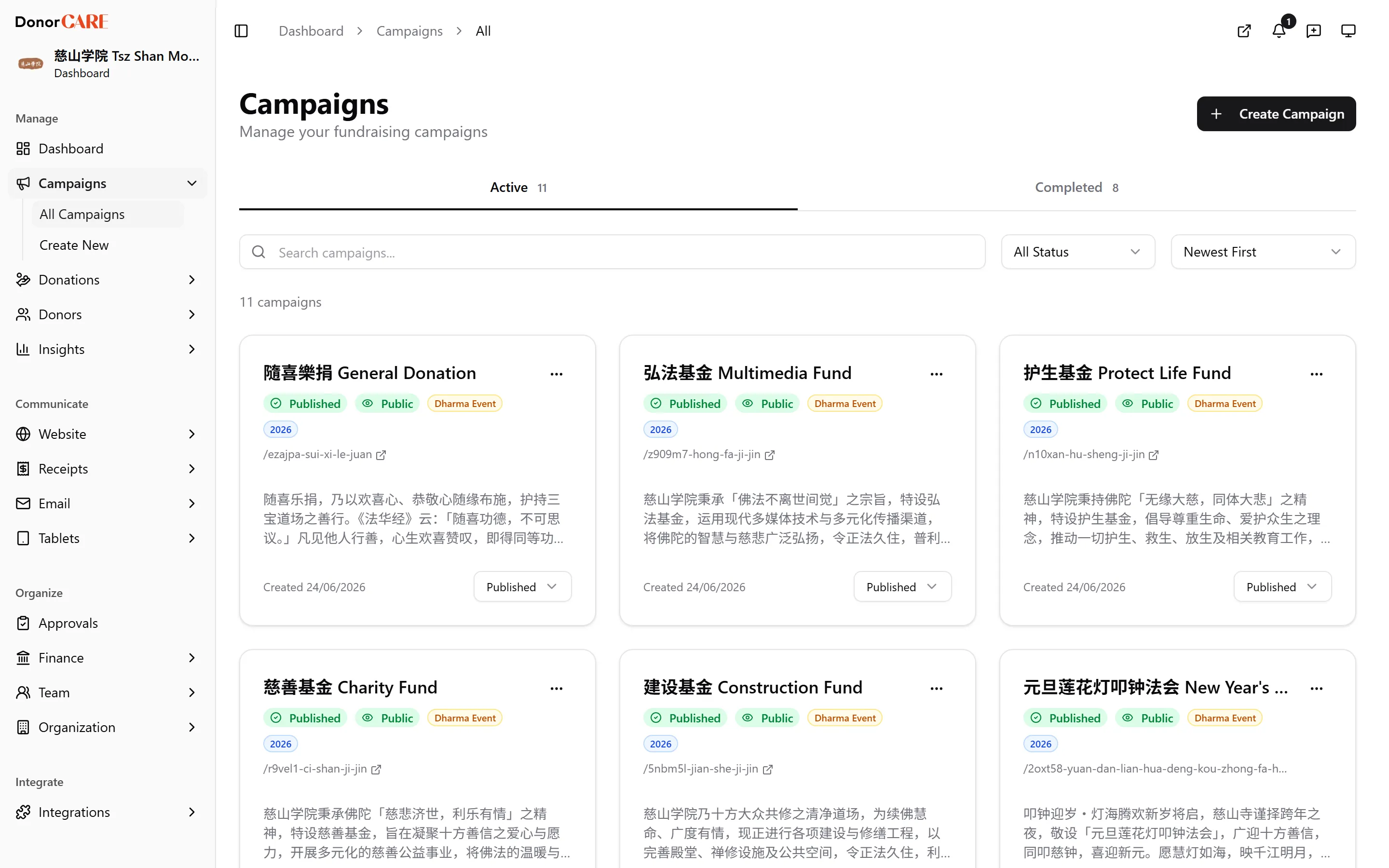1389x868 pixels.
Task: Expand the Email sidebar section
Action: click(x=191, y=503)
